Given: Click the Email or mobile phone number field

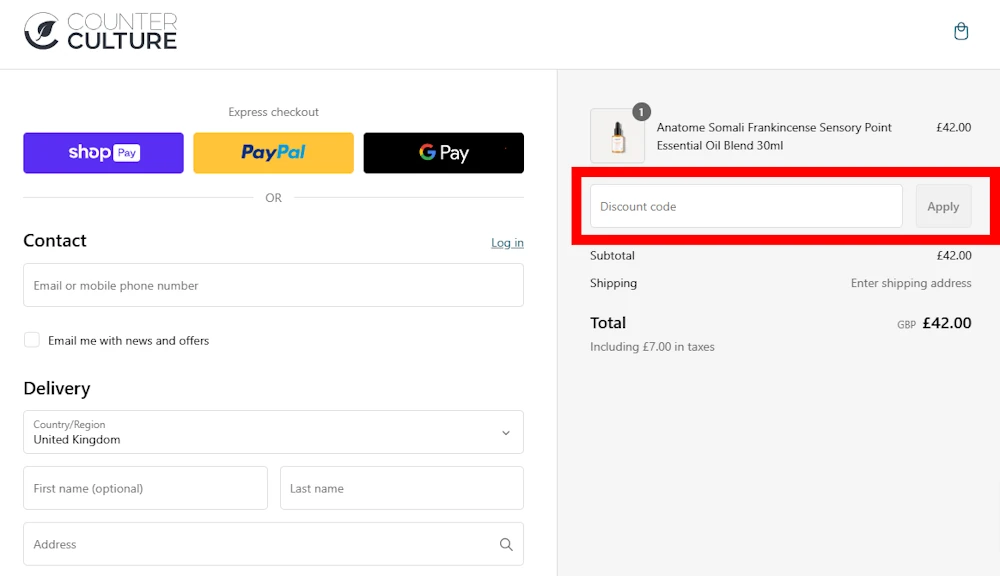Looking at the screenshot, I should tap(274, 285).
